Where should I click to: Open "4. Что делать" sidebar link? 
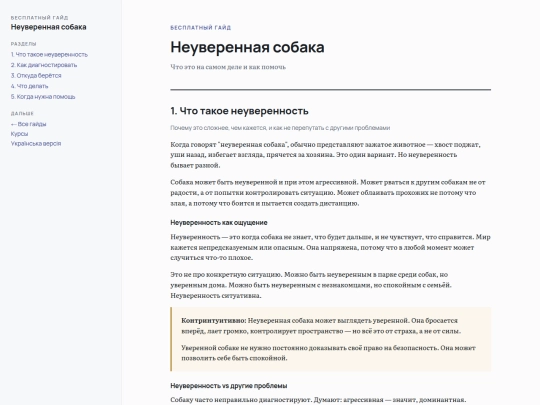(29, 86)
